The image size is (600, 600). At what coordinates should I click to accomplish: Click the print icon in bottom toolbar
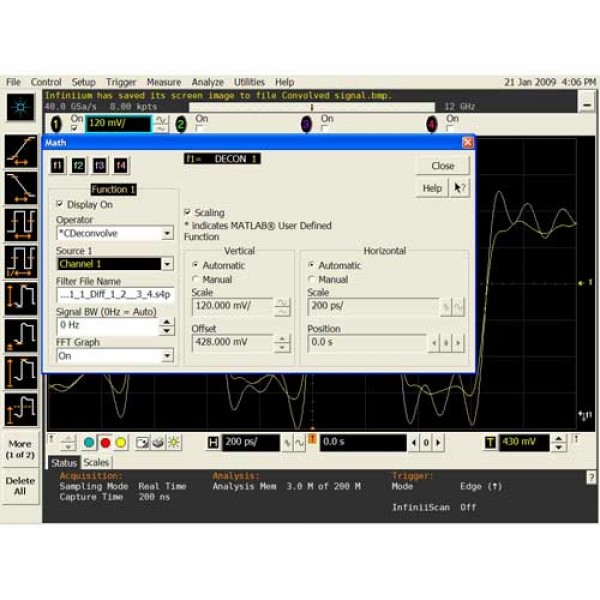(x=158, y=442)
